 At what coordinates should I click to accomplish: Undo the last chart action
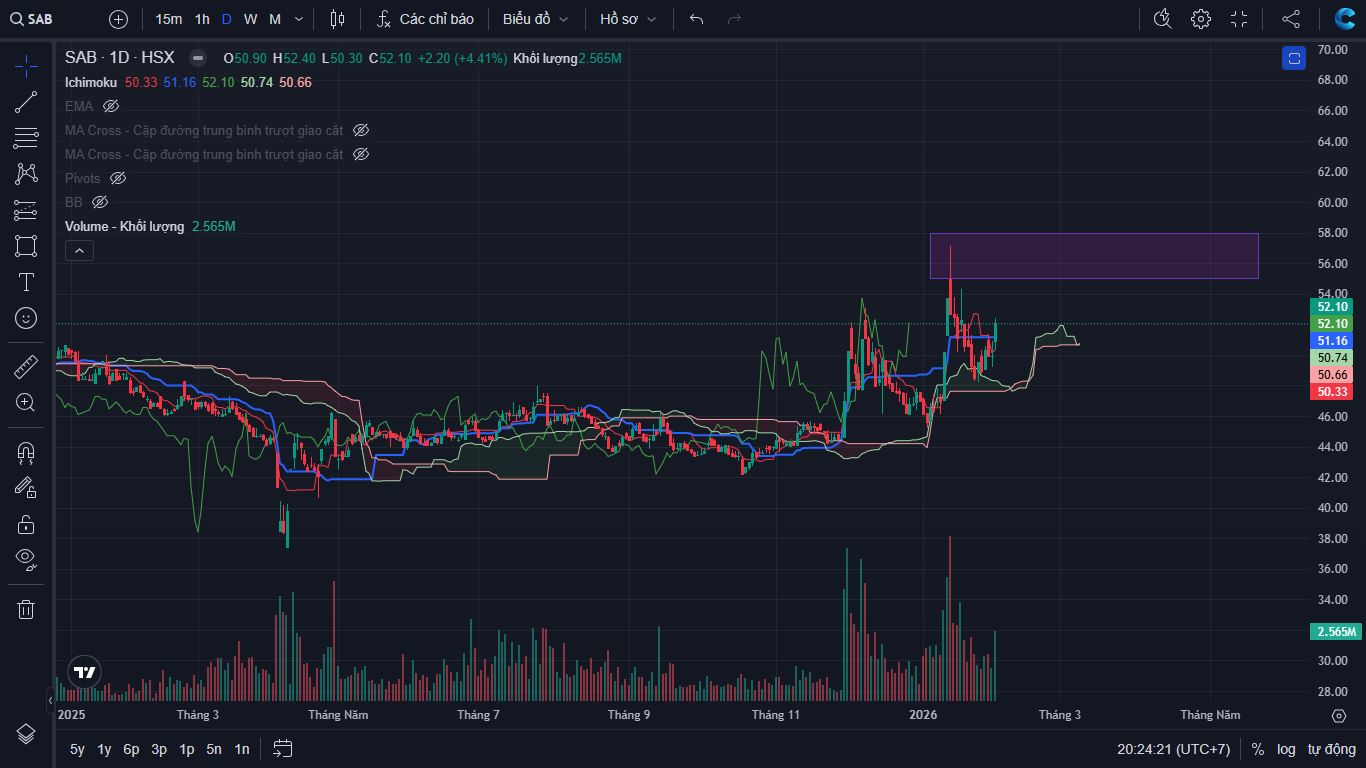pyautogui.click(x=697, y=19)
